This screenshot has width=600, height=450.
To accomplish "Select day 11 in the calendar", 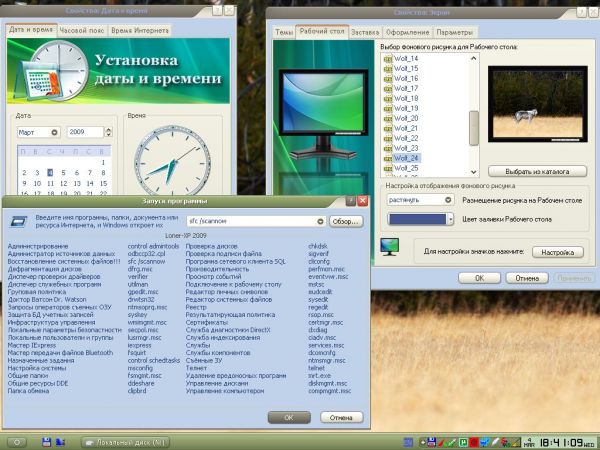I will pos(51,183).
